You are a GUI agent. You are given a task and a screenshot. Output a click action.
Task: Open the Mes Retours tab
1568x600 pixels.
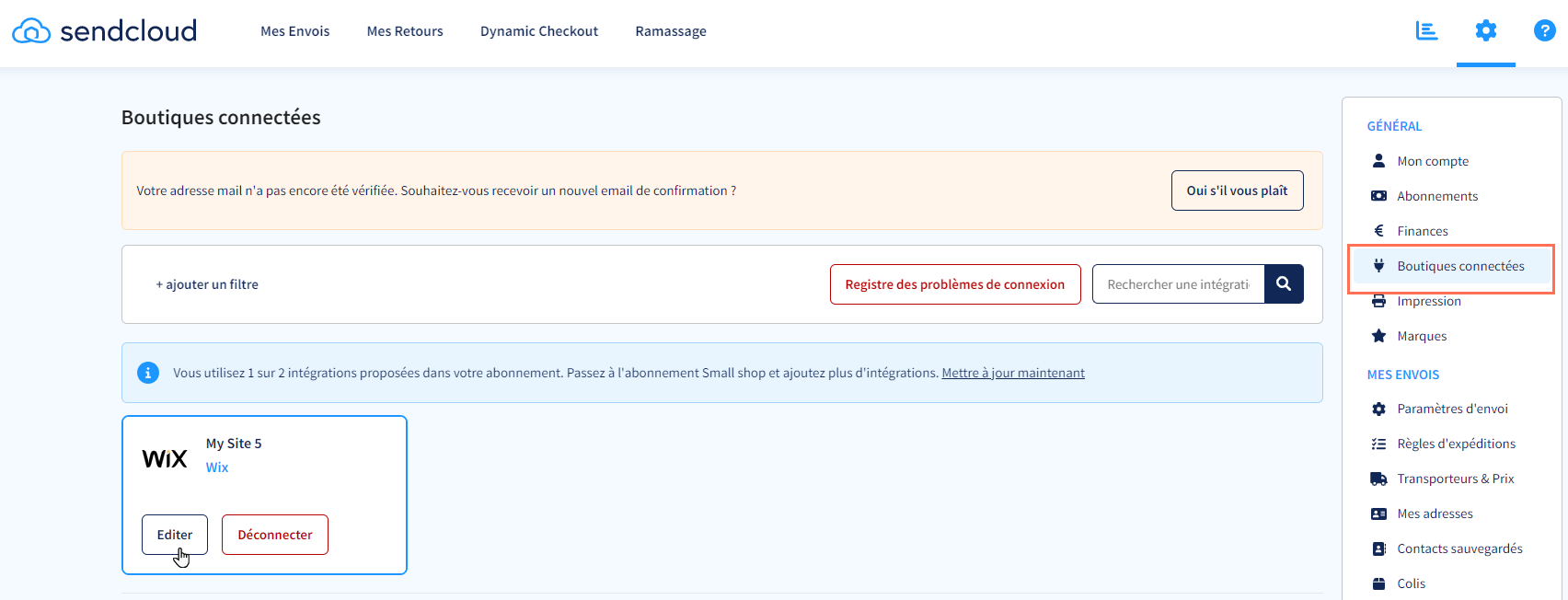click(x=405, y=31)
